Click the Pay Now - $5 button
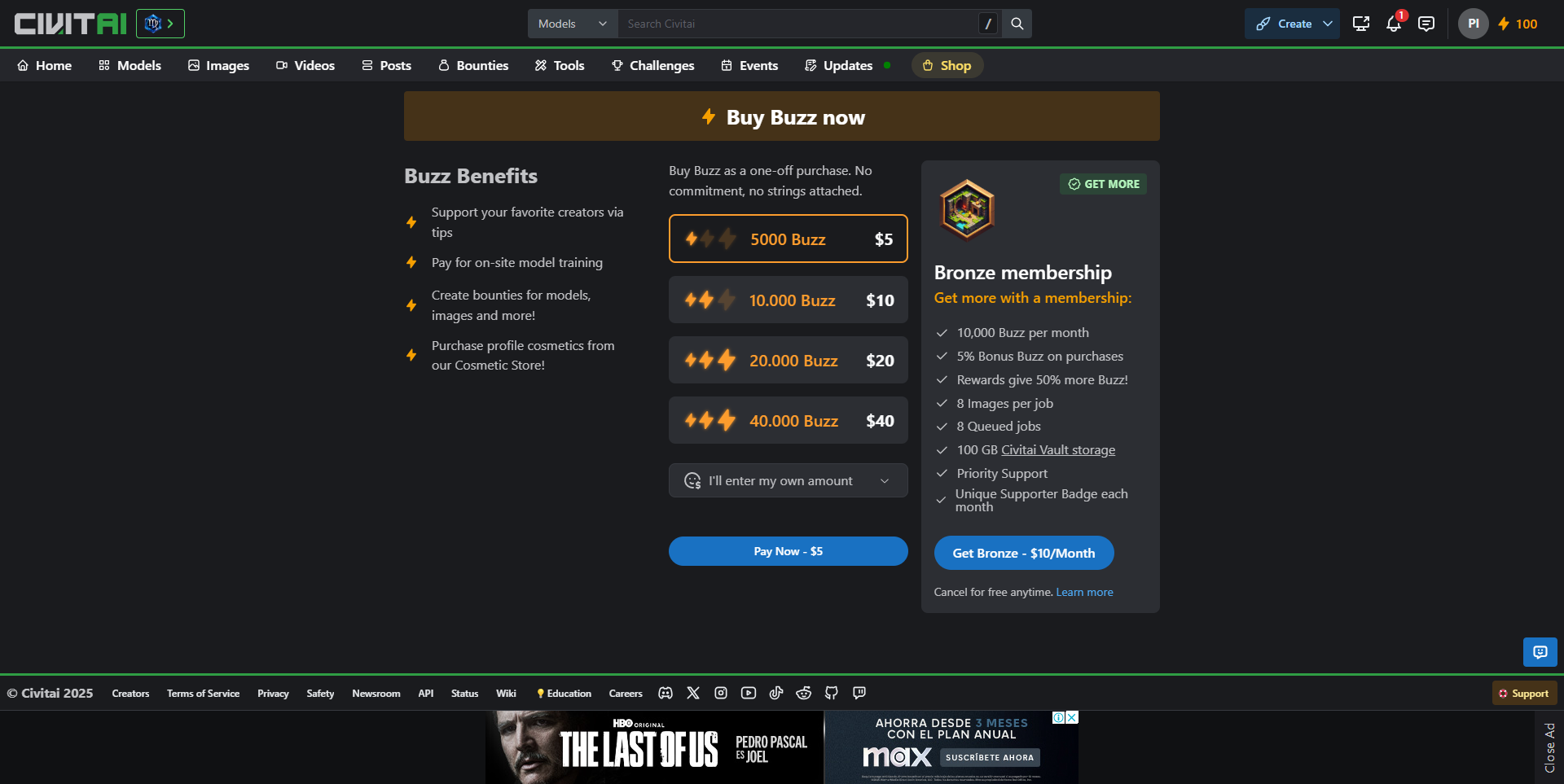Screen dimensions: 1564x784 (789, 551)
